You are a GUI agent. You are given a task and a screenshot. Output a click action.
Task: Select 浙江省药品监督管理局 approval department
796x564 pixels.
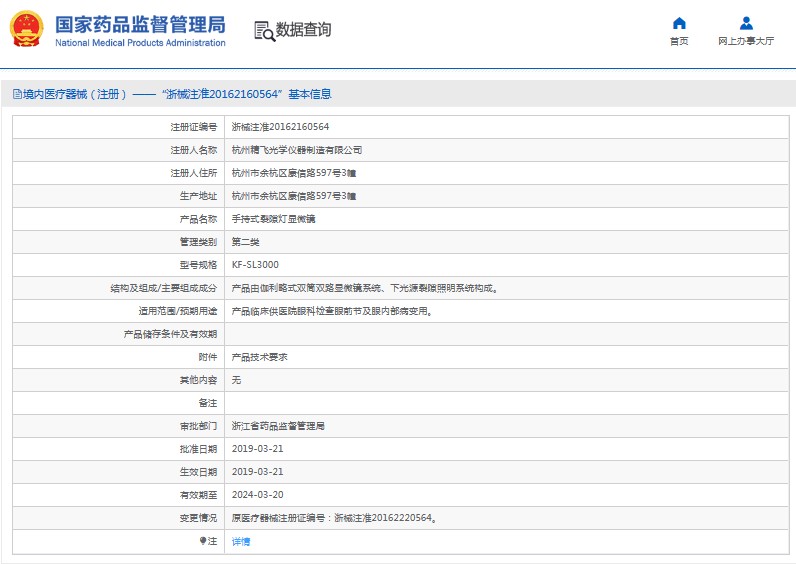click(x=278, y=426)
